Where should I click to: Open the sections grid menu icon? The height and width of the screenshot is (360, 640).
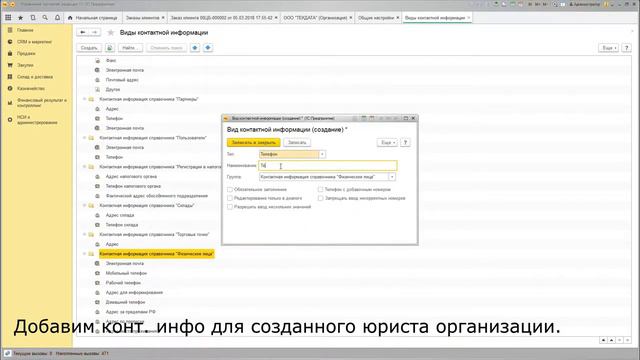coord(8,18)
